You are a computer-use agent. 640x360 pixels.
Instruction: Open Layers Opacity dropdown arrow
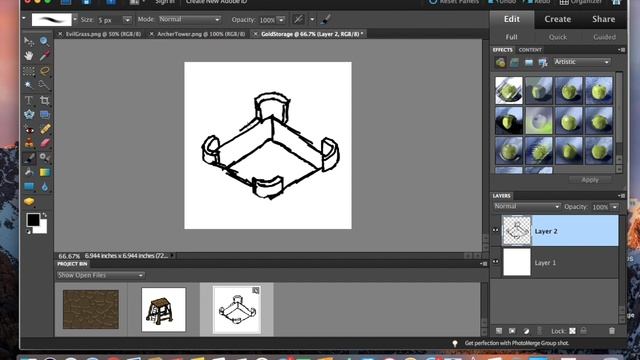614,207
